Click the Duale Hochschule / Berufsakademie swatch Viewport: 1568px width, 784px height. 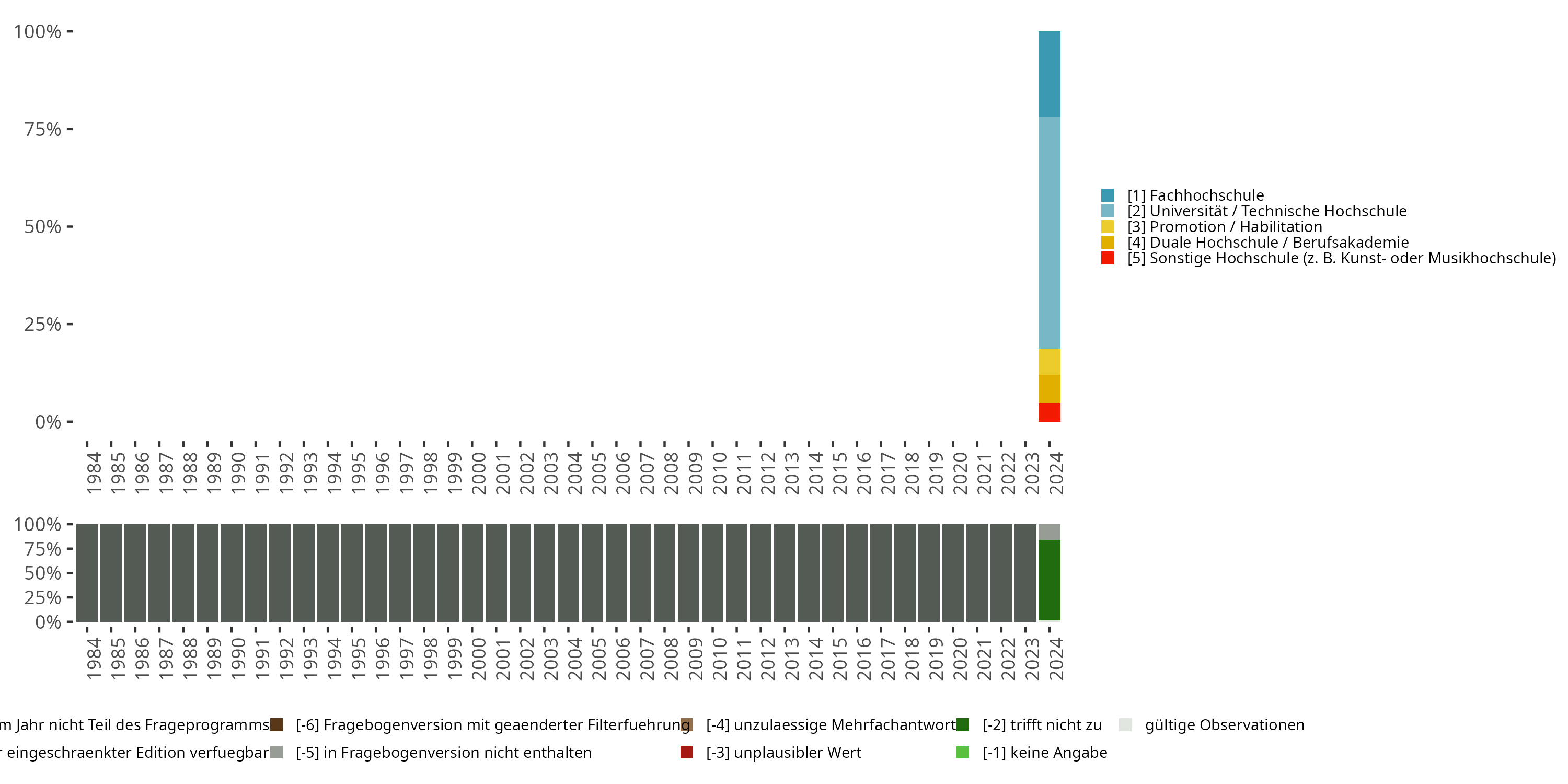coord(1107,243)
